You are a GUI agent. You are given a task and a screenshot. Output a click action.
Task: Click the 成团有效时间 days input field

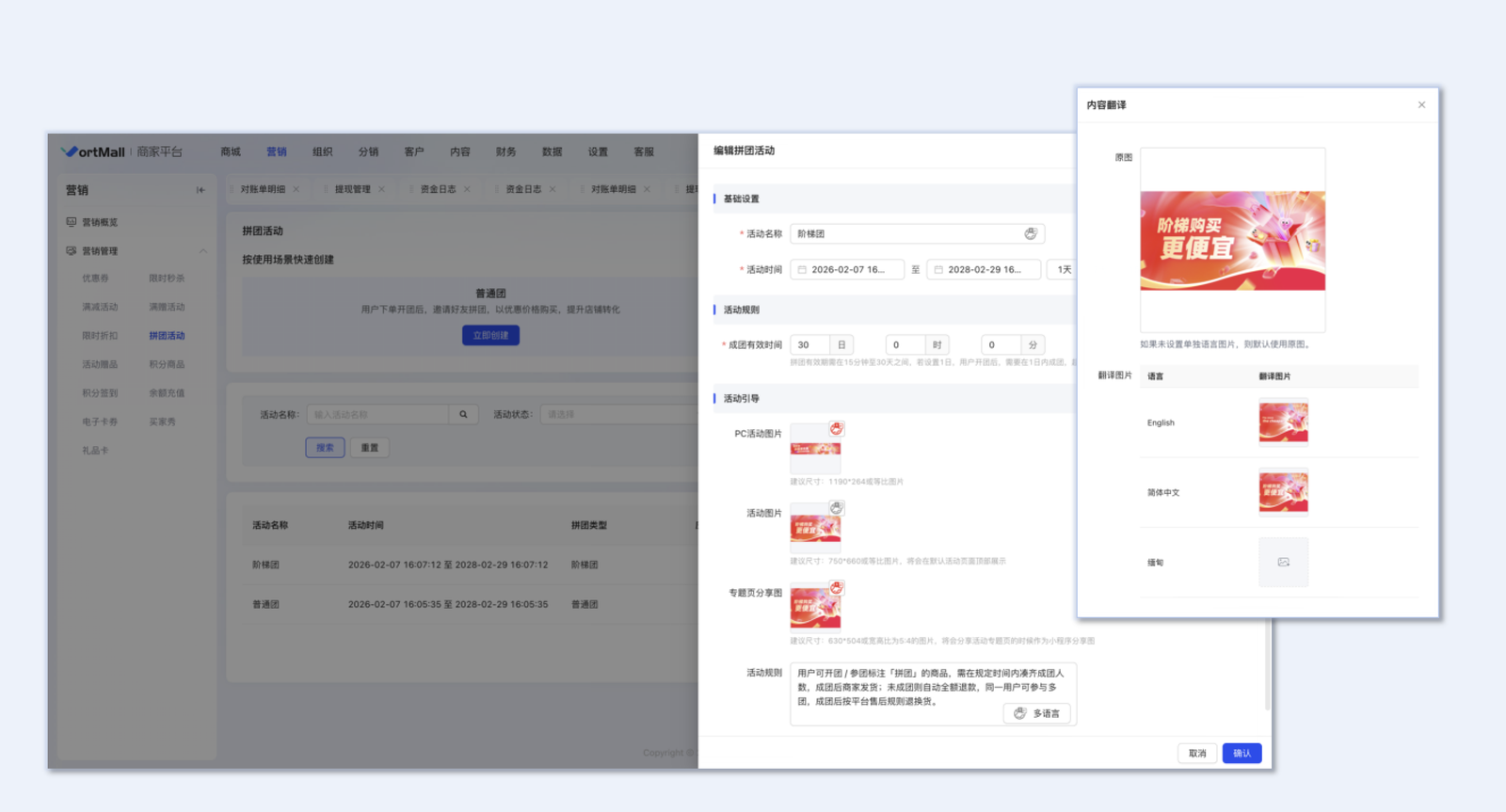809,345
